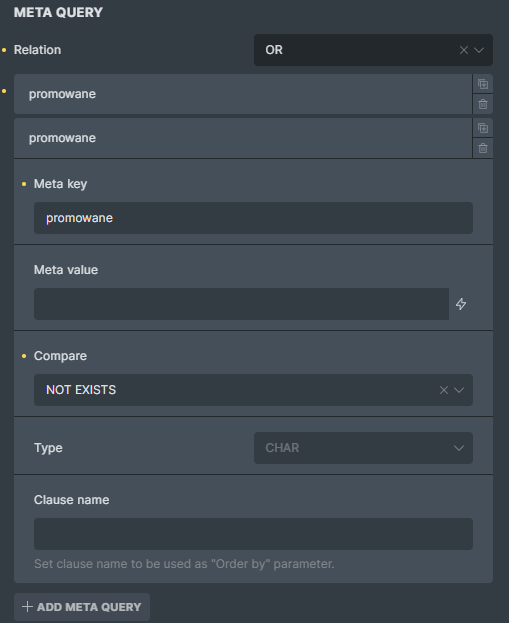The width and height of the screenshot is (509, 623).
Task: Click the META QUERY section heading
Action: [58, 12]
